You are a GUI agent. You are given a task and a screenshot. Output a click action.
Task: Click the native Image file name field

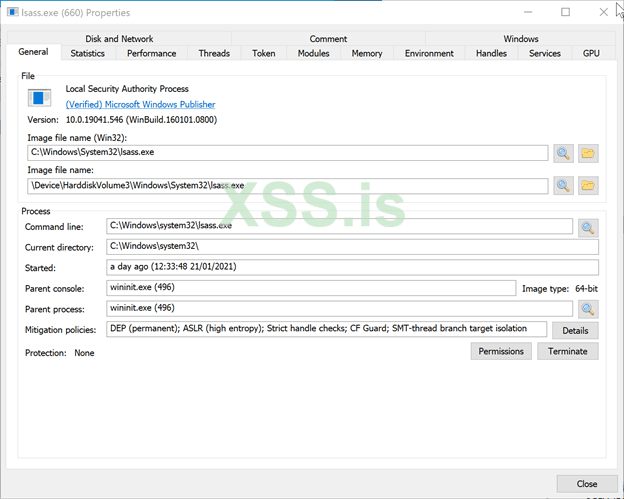click(288, 186)
